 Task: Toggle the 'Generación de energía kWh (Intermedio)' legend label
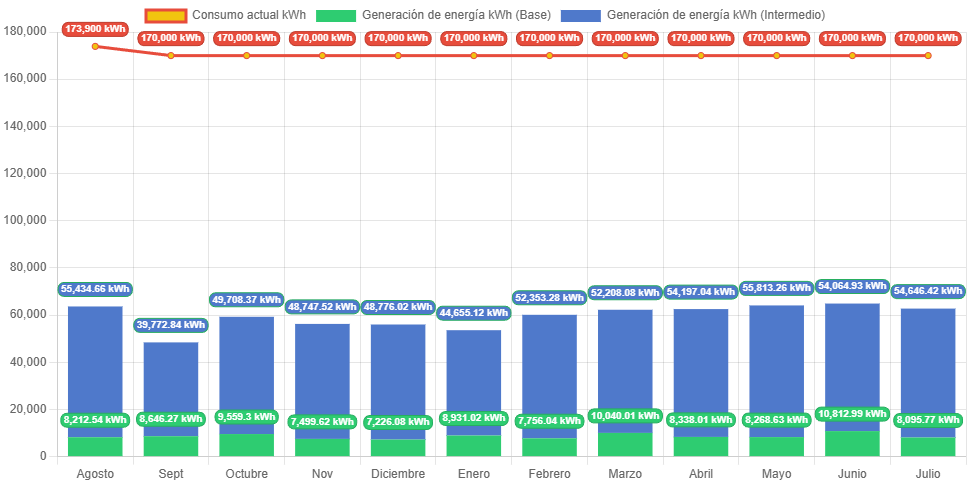[x=715, y=15]
